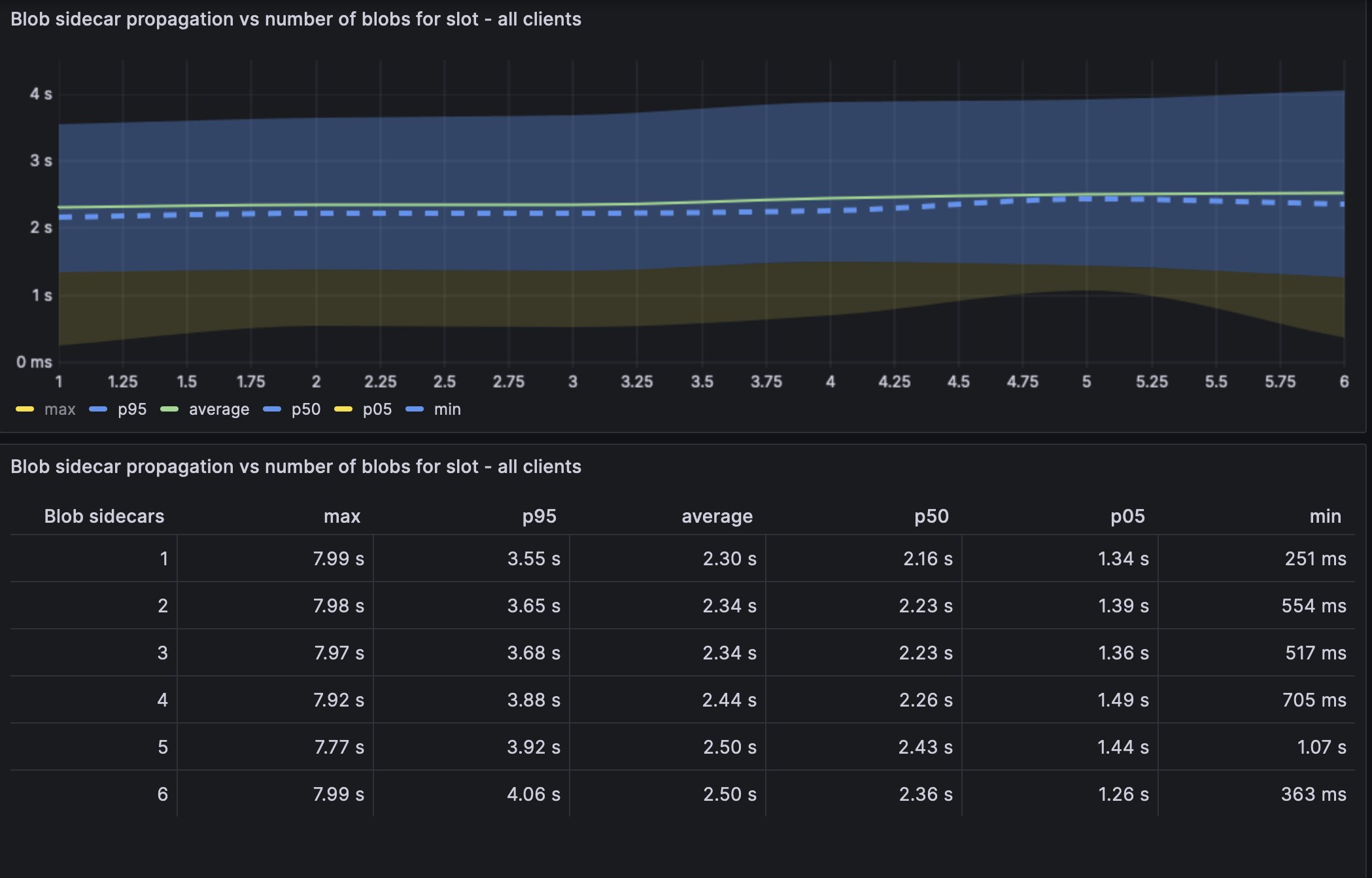Toggle the p50 series legend label

pos(305,410)
